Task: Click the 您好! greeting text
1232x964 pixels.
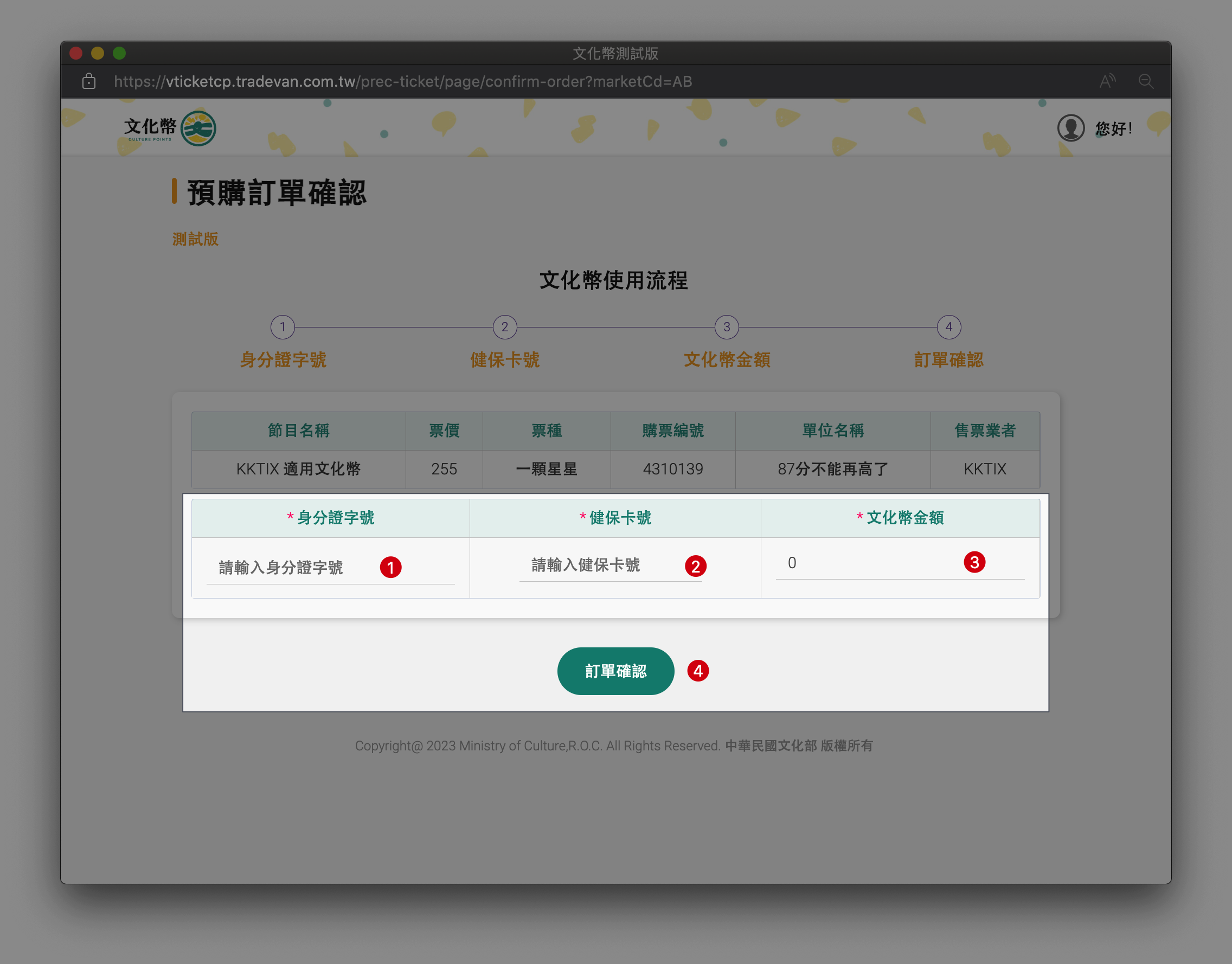Action: 1113,128
